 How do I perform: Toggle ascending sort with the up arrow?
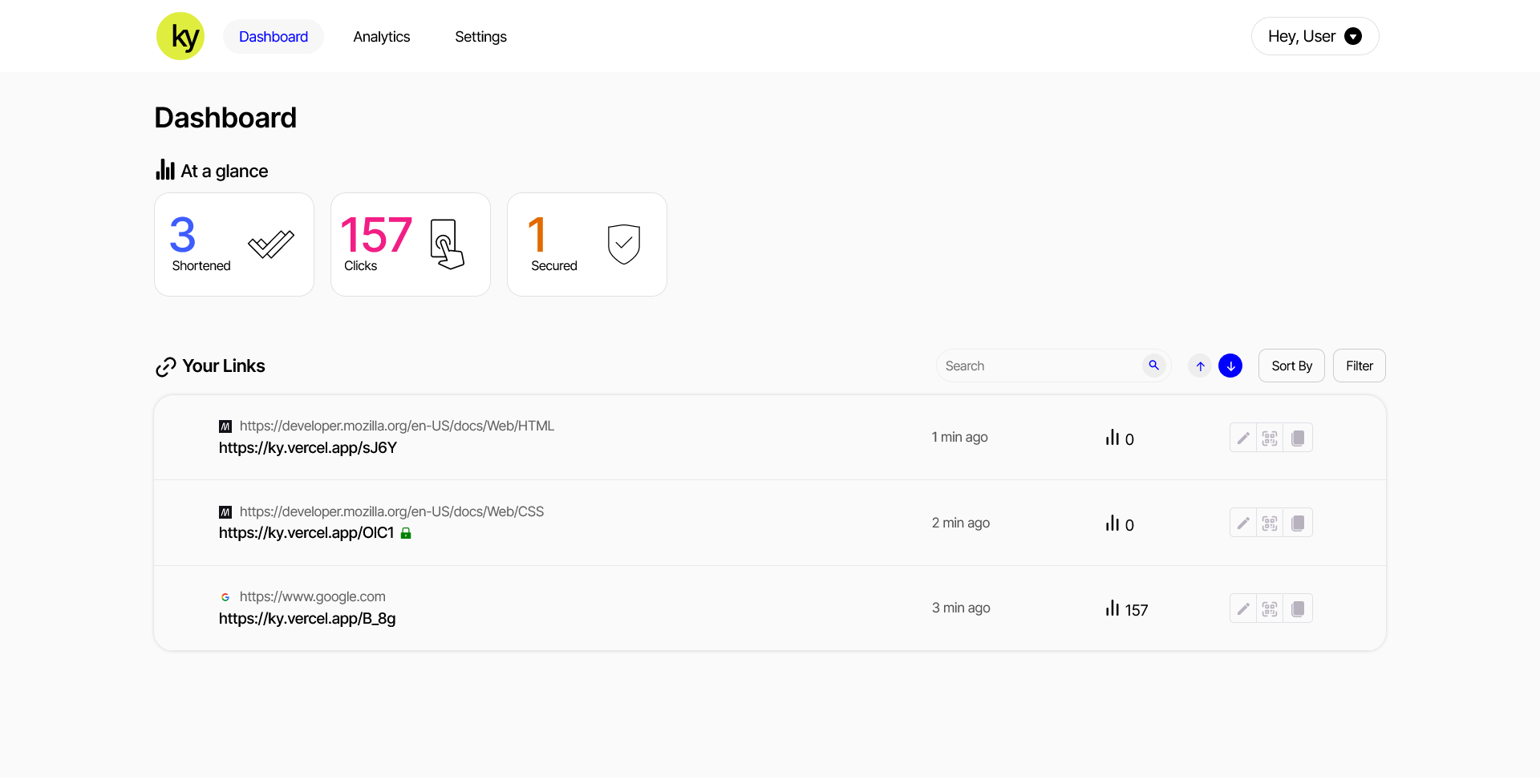coord(1200,365)
